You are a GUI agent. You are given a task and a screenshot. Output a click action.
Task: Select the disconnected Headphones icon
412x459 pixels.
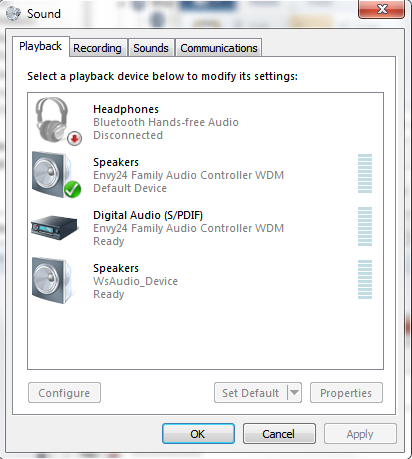tap(57, 121)
